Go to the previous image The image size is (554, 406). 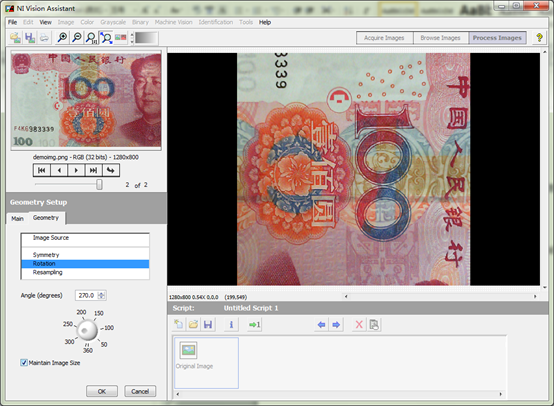point(59,170)
